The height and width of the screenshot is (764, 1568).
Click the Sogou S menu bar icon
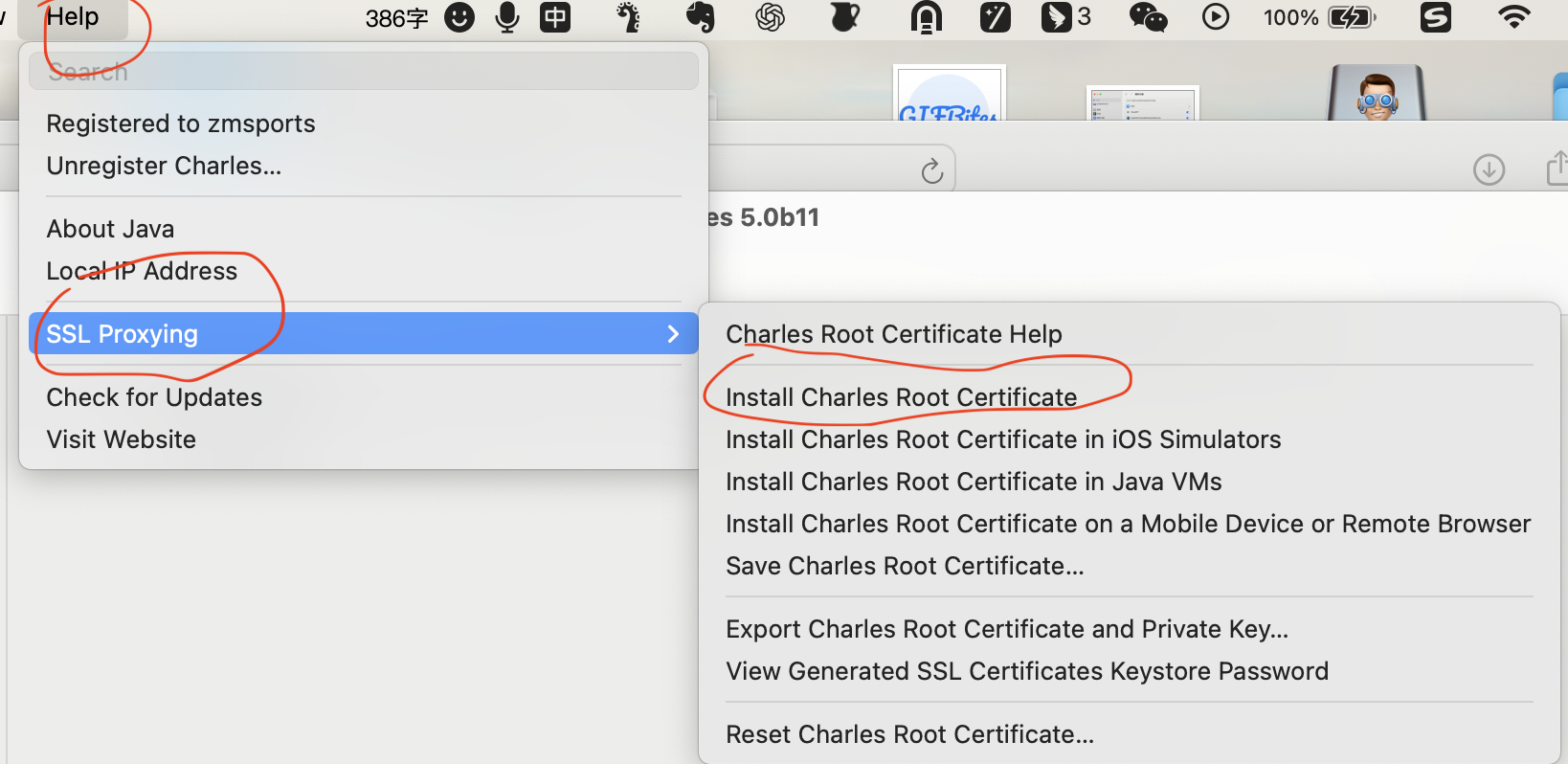click(x=1436, y=17)
